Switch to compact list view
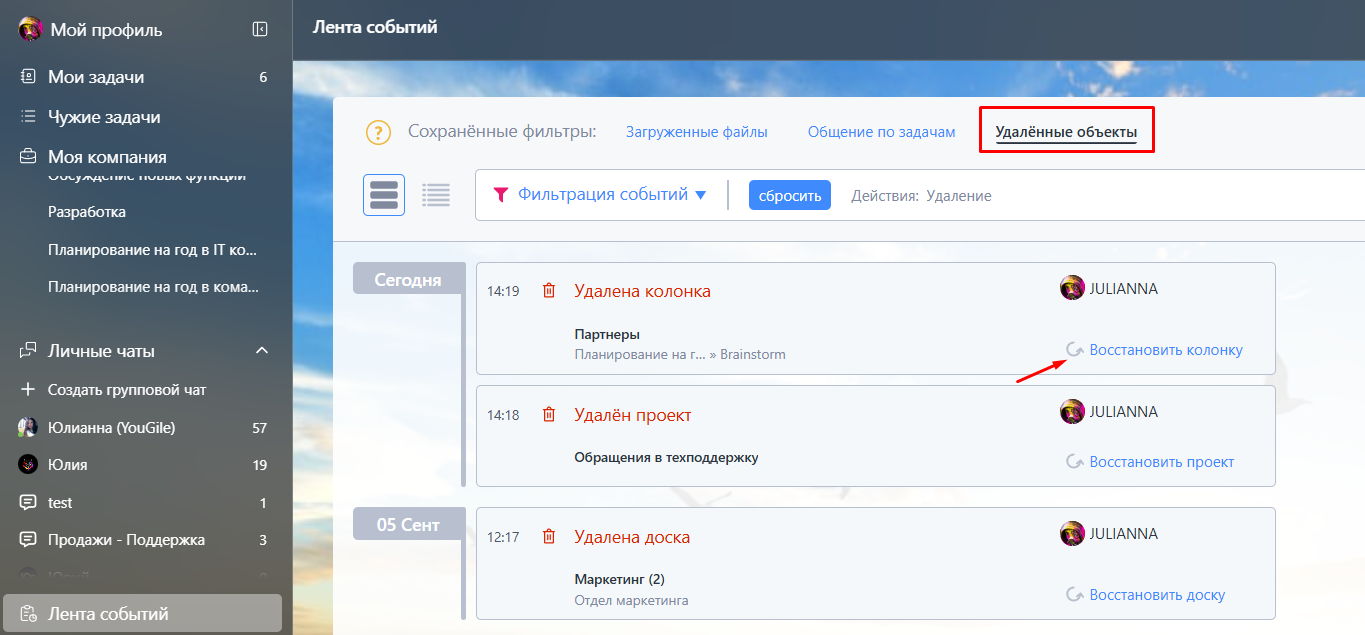The height and width of the screenshot is (635, 1365). 436,195
